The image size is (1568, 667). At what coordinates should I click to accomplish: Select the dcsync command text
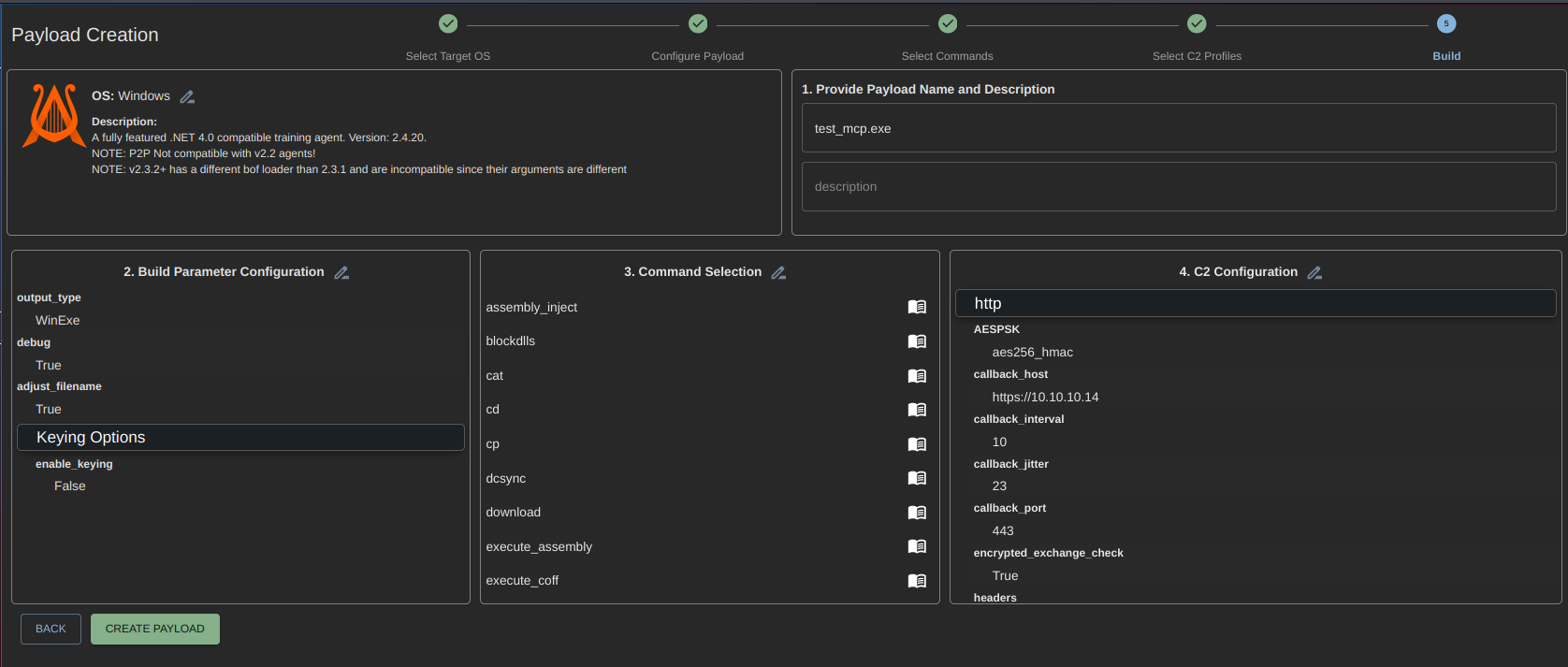(x=506, y=478)
